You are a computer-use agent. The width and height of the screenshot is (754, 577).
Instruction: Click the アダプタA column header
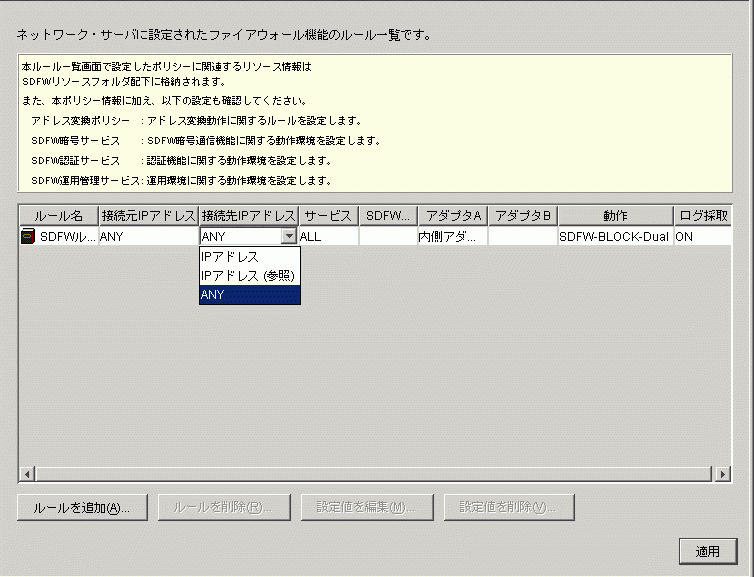tap(453, 216)
